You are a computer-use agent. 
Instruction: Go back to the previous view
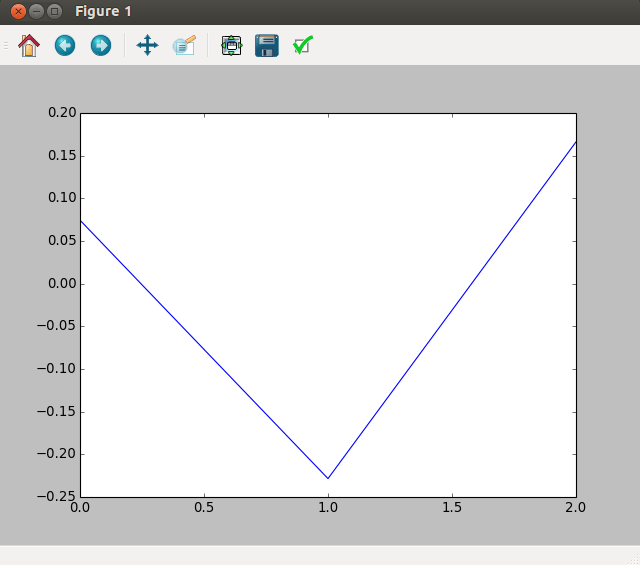coord(65,45)
